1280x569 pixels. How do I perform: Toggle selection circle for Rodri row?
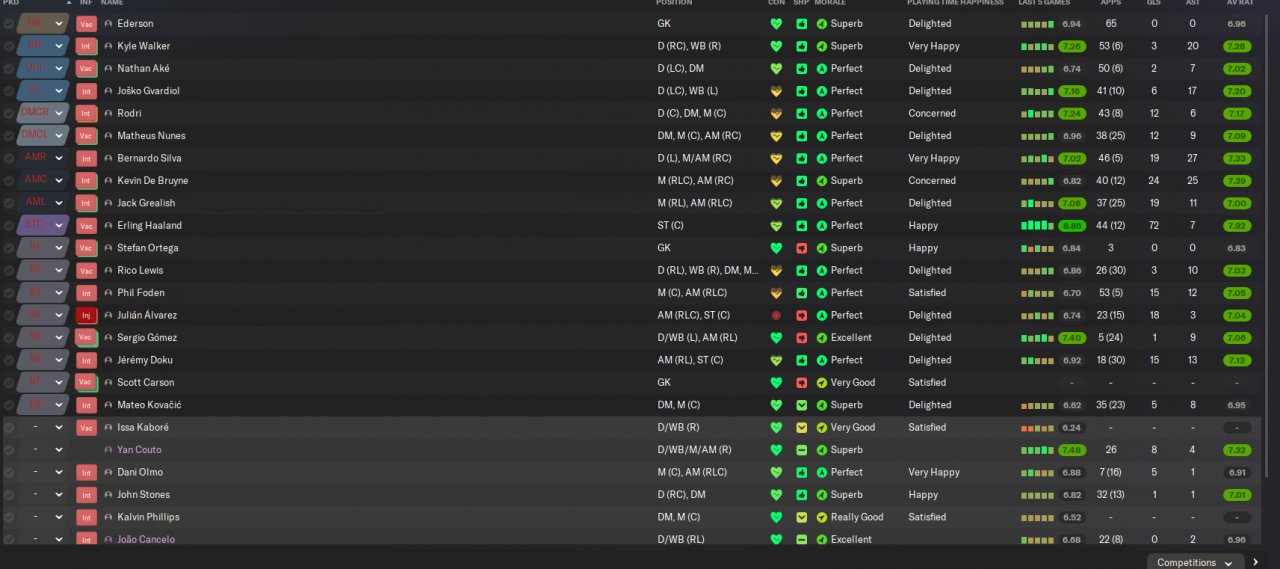click(x=9, y=113)
